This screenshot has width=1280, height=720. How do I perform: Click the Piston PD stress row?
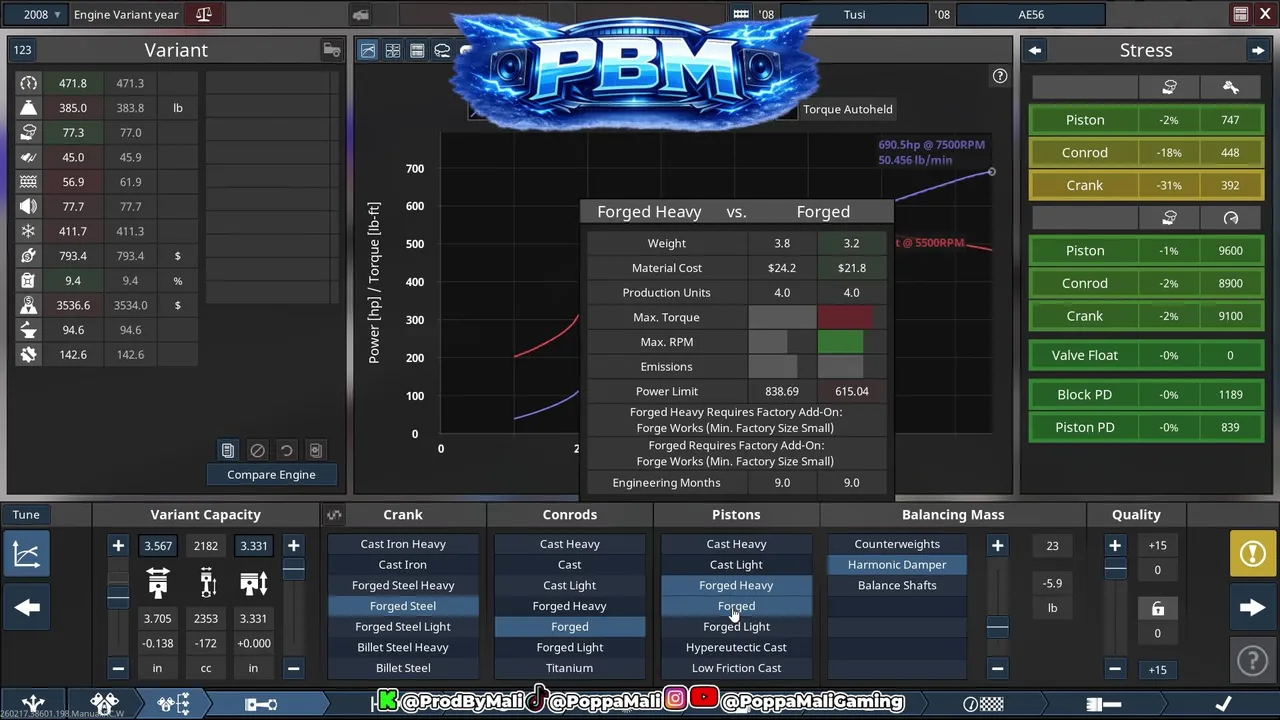[1146, 427]
